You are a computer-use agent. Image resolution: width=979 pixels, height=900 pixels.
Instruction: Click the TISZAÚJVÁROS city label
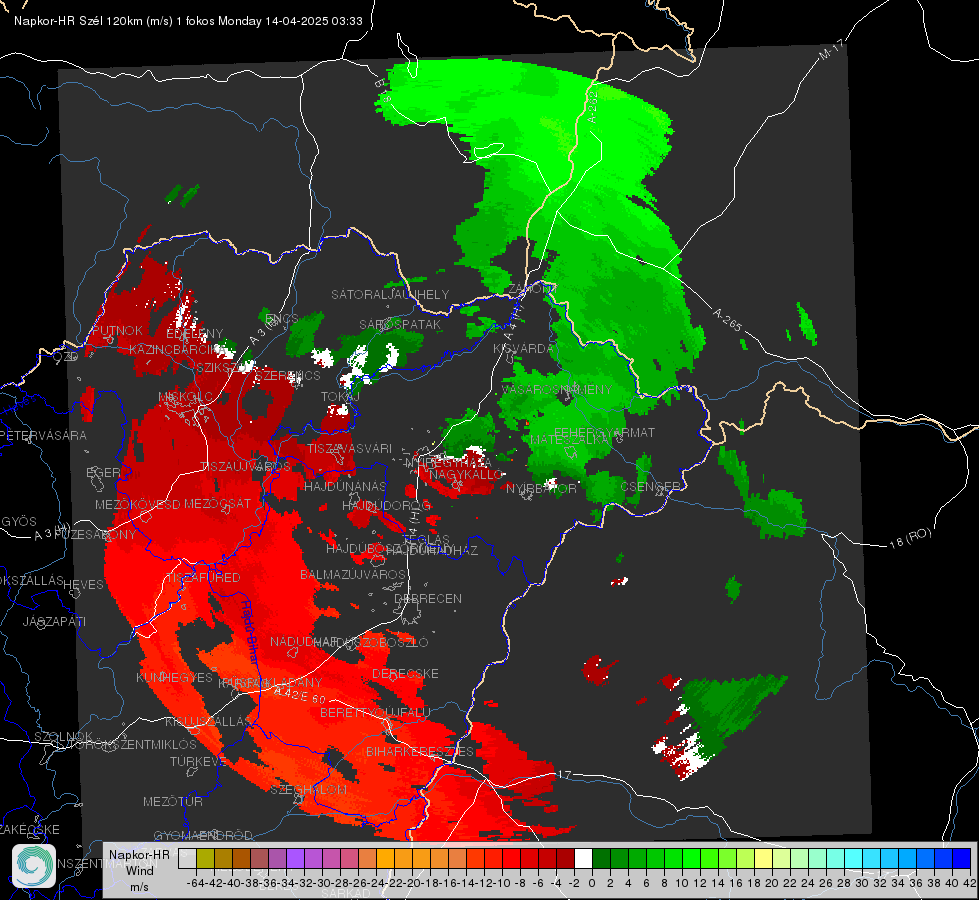click(245, 466)
